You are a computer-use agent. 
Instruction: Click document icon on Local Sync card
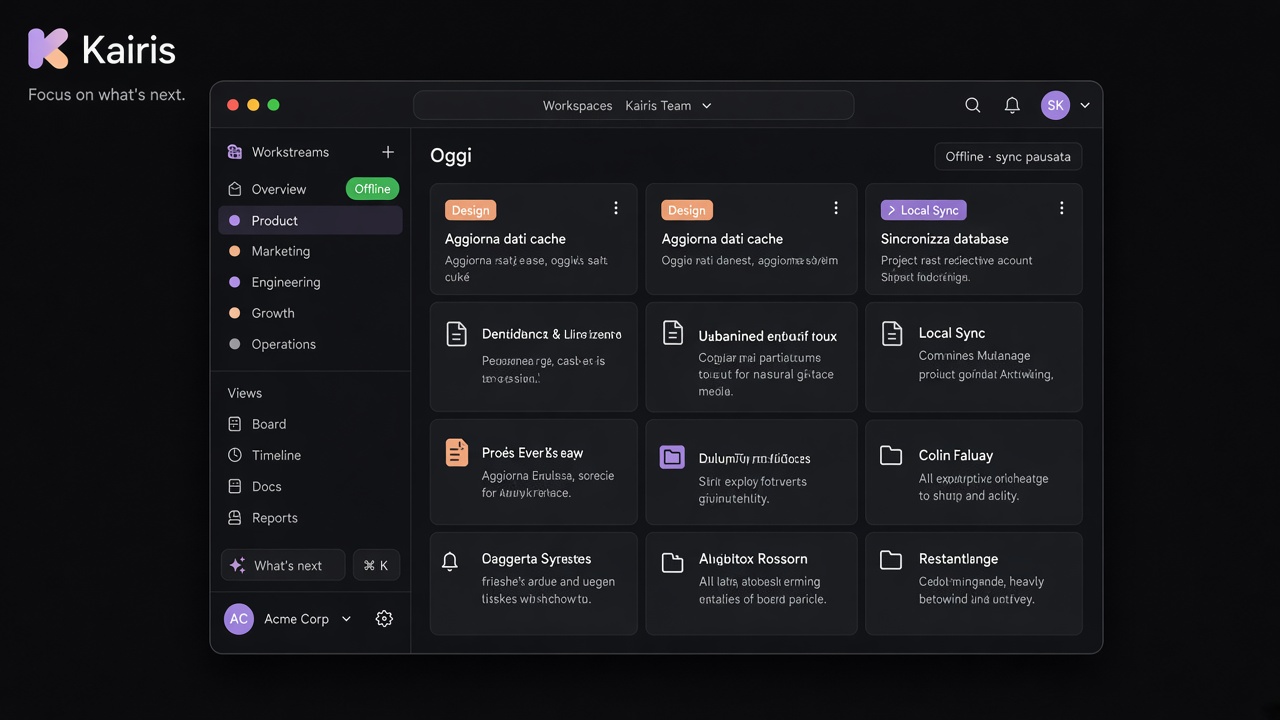[891, 334]
